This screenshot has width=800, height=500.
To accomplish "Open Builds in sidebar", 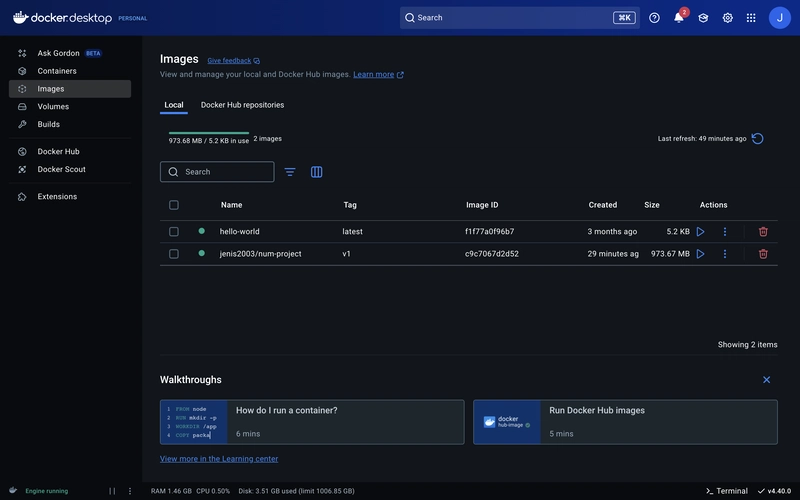I will (70, 124).
